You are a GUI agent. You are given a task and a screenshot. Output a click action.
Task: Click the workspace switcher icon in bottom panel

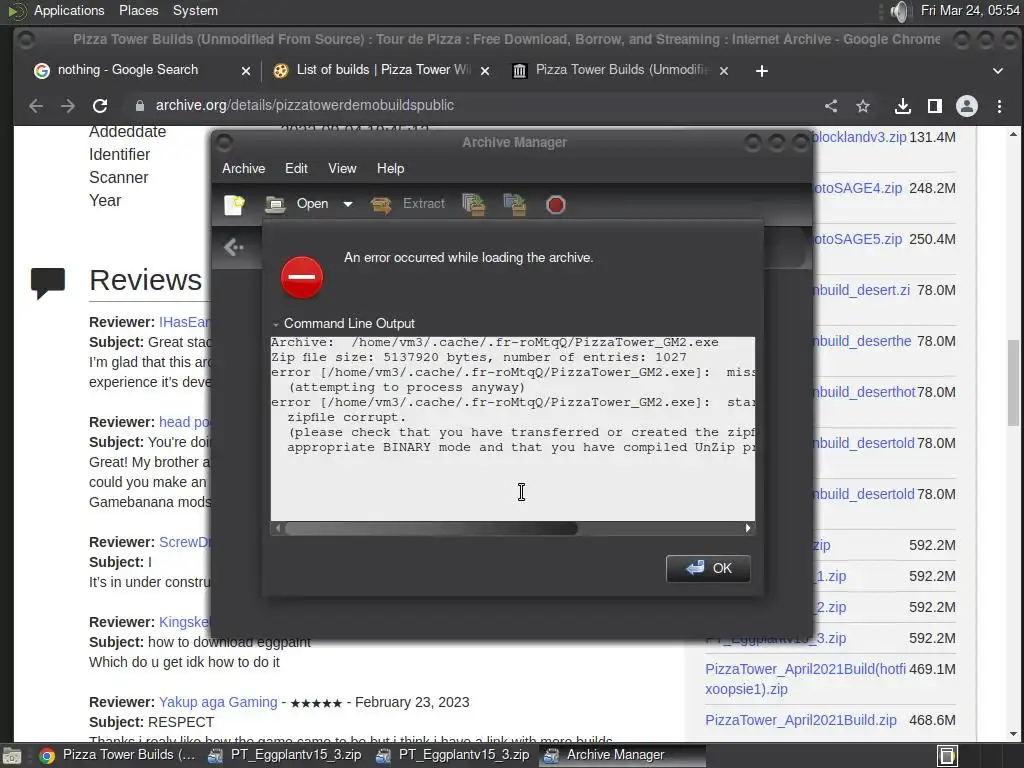click(948, 756)
